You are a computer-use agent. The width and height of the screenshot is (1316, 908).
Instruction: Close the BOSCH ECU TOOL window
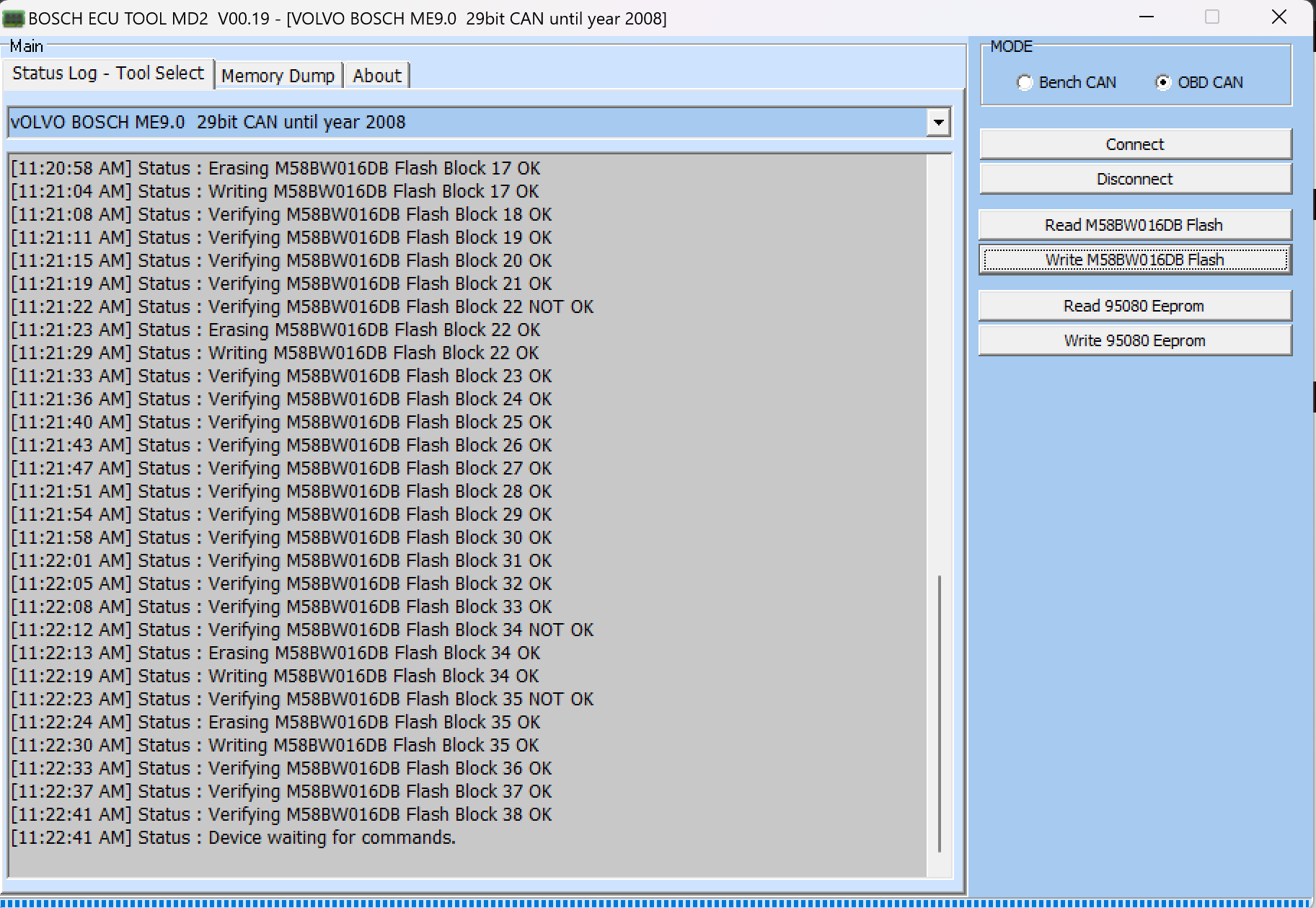(x=1279, y=17)
